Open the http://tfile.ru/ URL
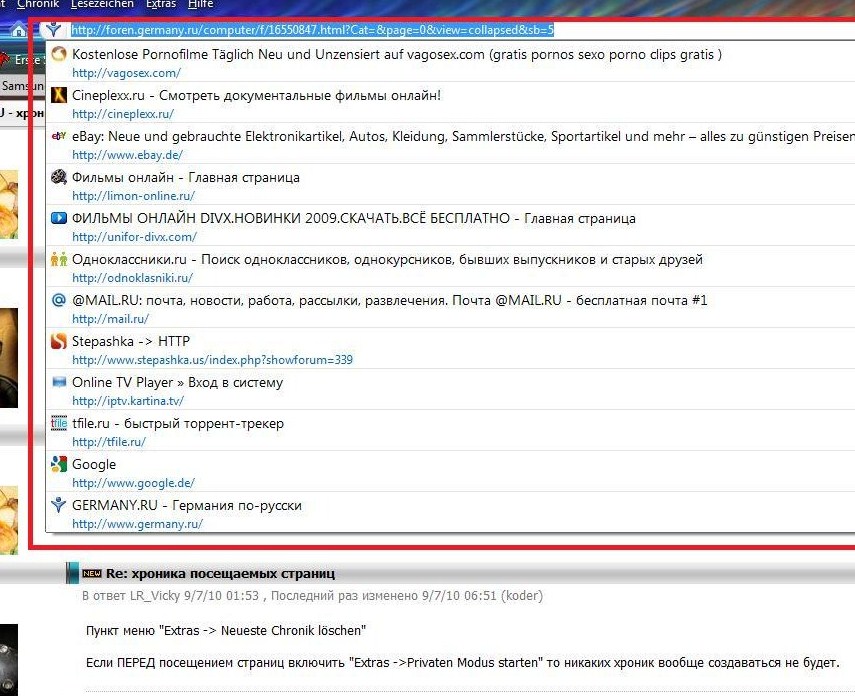The width and height of the screenshot is (855, 696). (x=109, y=442)
